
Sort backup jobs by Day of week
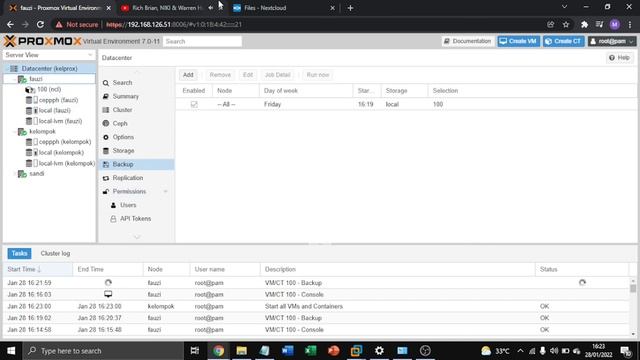click(x=306, y=91)
